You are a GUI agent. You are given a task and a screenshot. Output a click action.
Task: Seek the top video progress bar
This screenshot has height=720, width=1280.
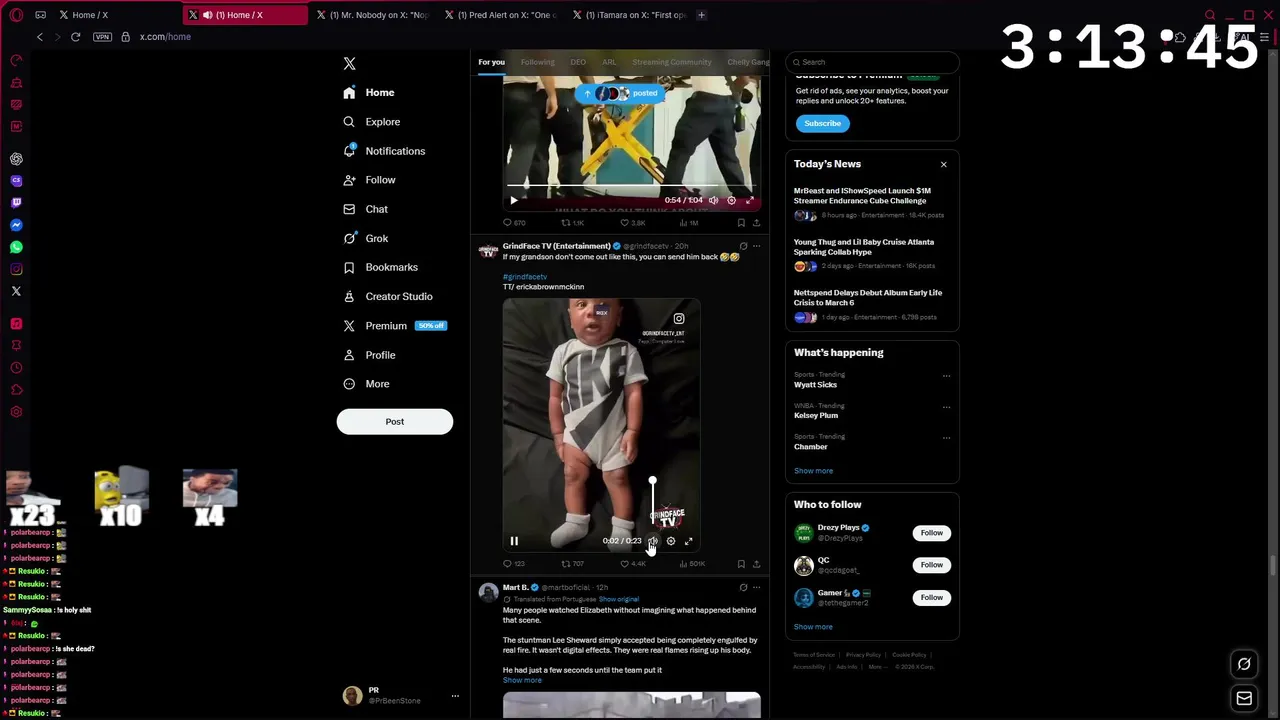pos(632,186)
